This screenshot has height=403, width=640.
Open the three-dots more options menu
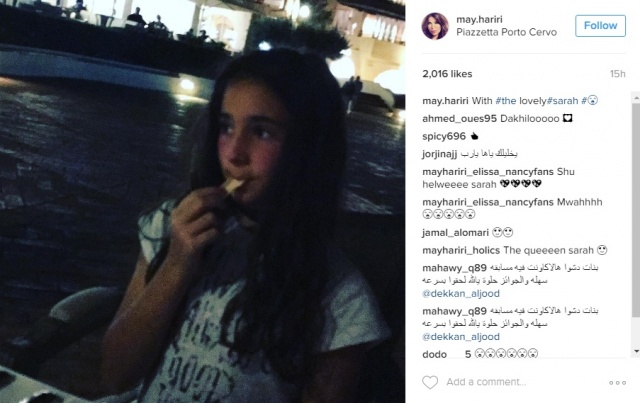coord(617,383)
